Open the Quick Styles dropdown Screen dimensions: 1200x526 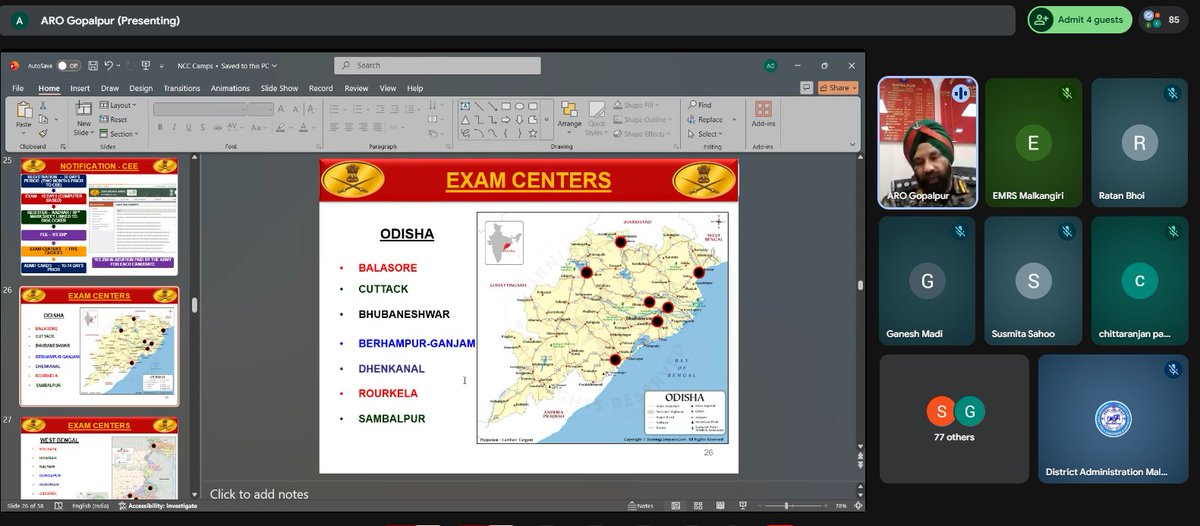pyautogui.click(x=596, y=120)
